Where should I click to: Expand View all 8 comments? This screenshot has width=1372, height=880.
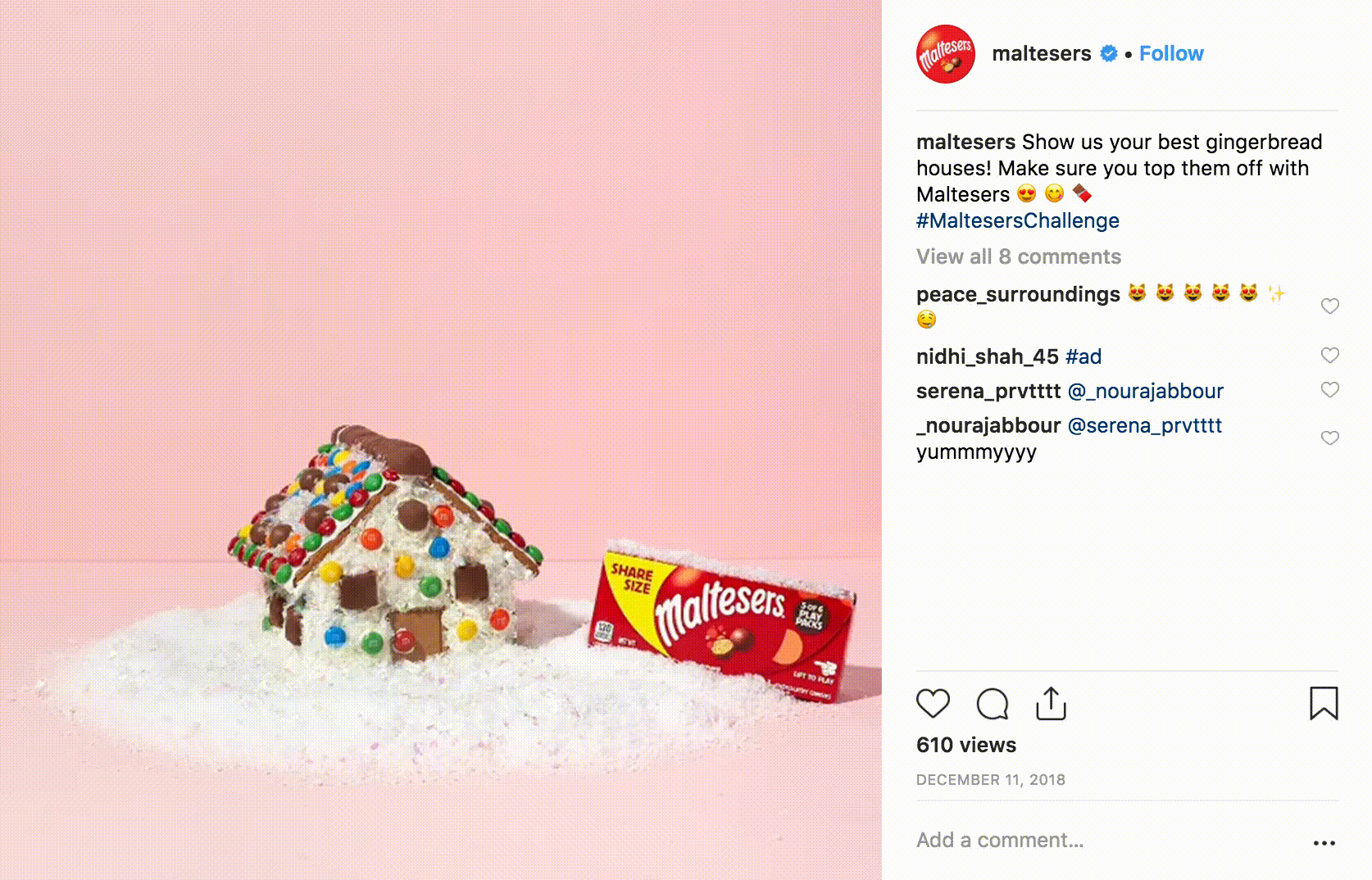tap(1019, 256)
